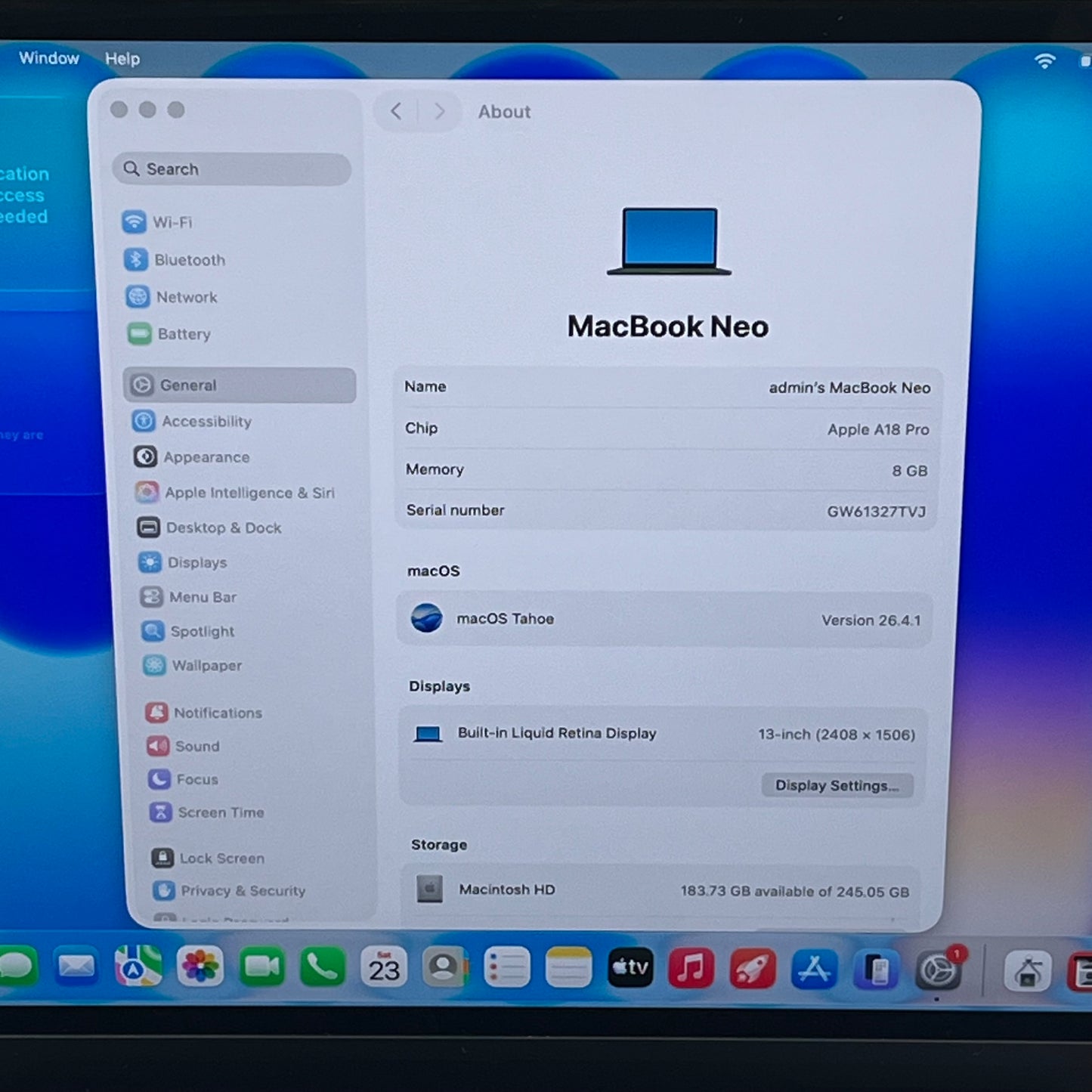
Task: Launch Music from the Dock
Action: tap(691, 968)
